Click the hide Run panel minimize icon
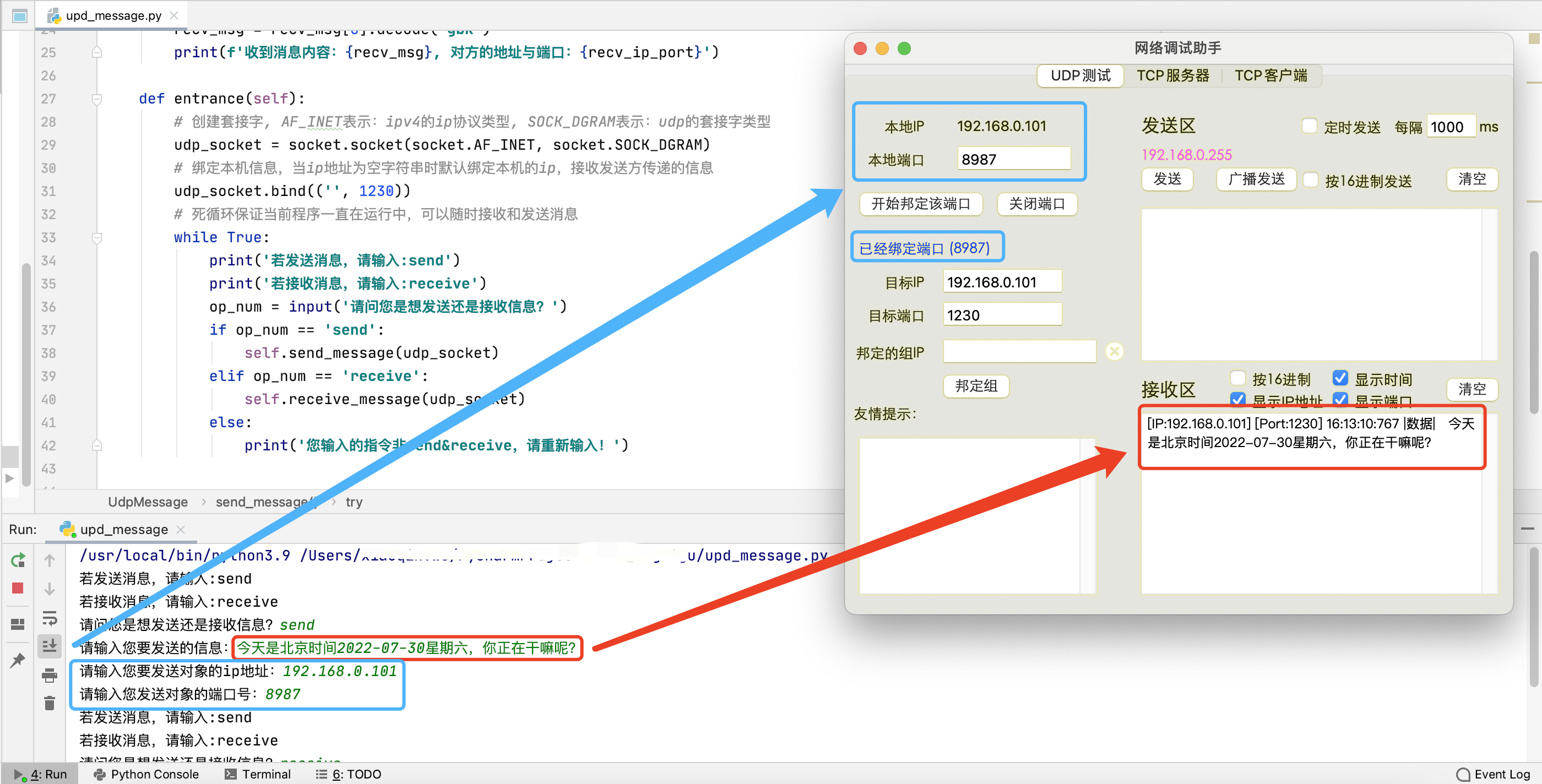The height and width of the screenshot is (784, 1542). 1528,529
